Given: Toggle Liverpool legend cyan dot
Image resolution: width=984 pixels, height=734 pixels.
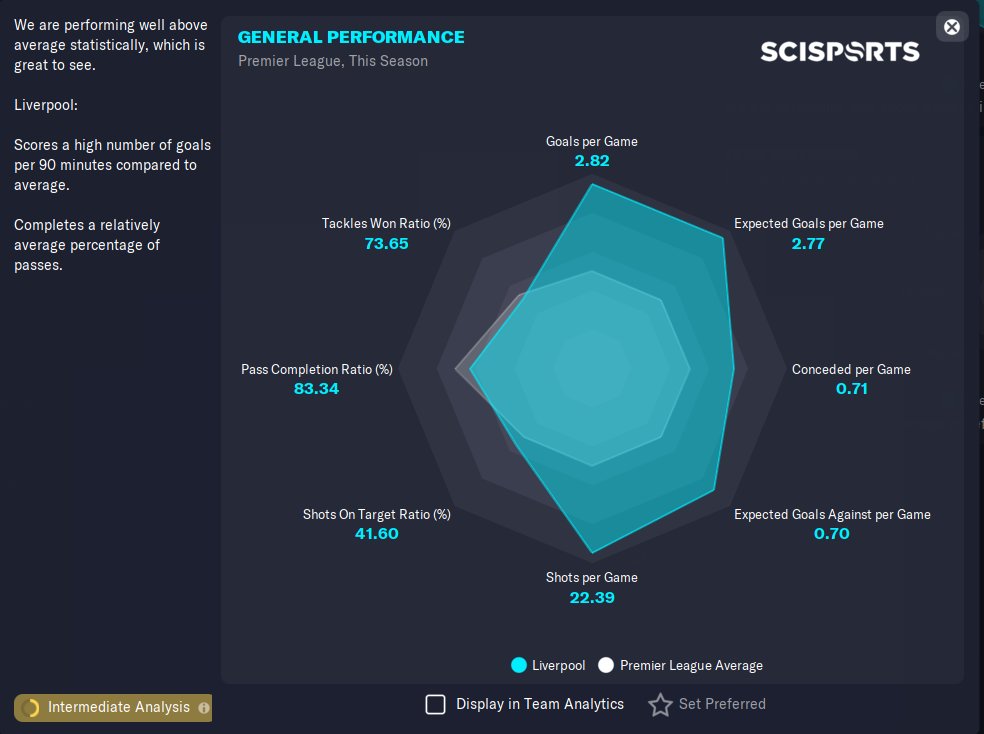Looking at the screenshot, I should click(x=519, y=665).
